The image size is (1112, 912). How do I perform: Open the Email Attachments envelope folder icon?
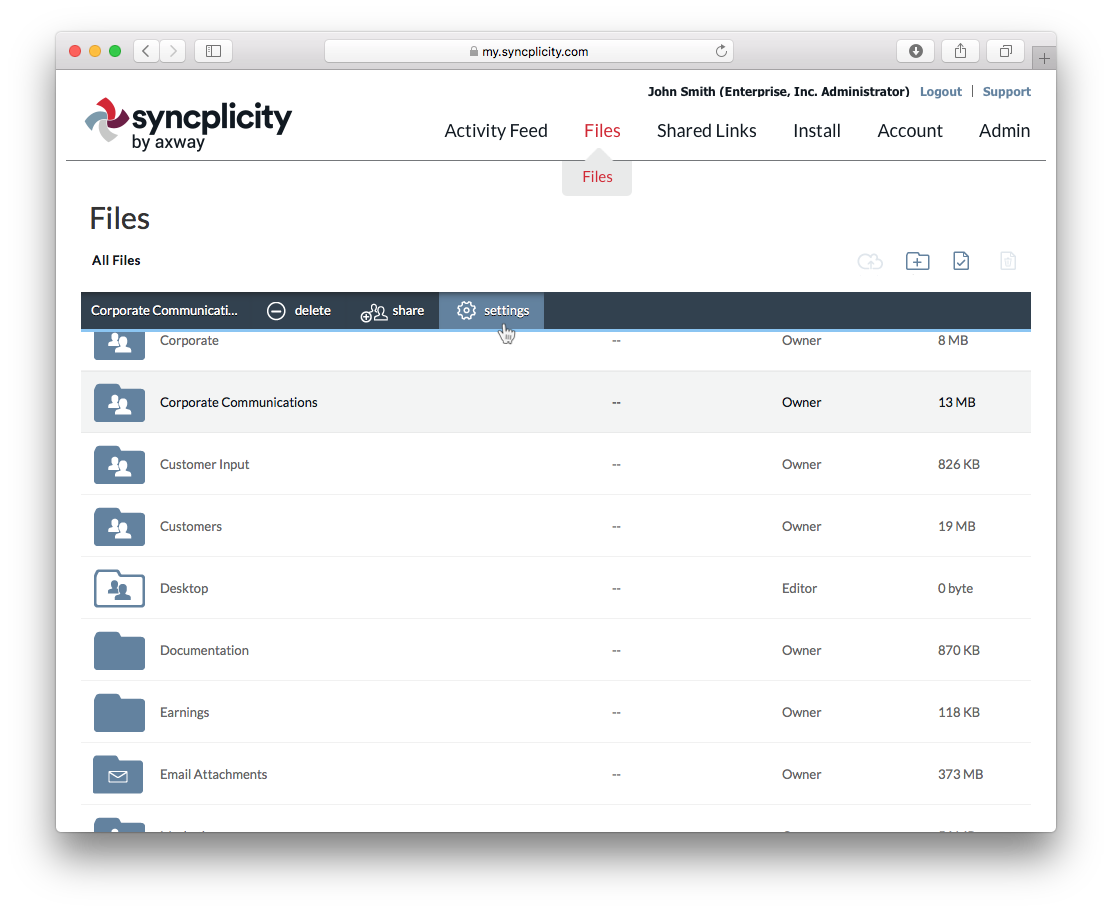click(119, 774)
